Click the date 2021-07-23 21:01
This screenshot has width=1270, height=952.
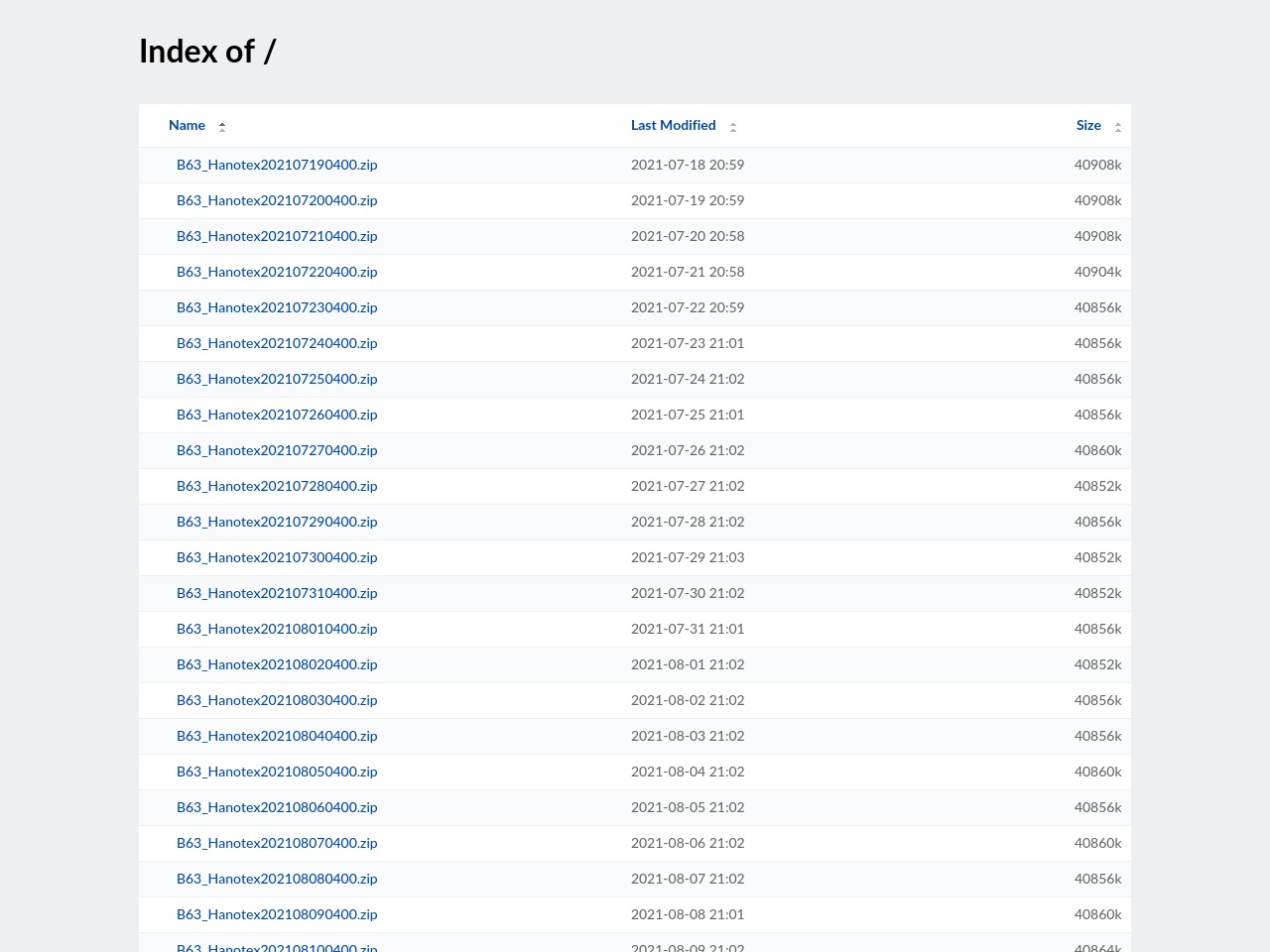688,343
